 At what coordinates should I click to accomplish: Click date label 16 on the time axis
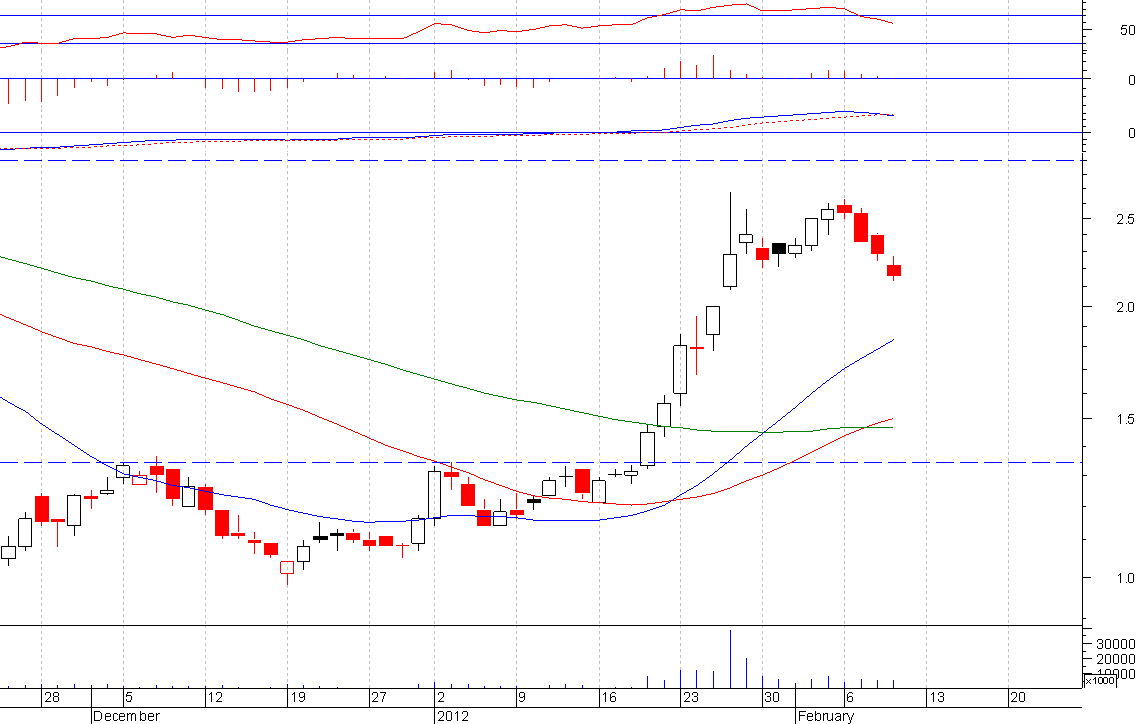(x=609, y=697)
